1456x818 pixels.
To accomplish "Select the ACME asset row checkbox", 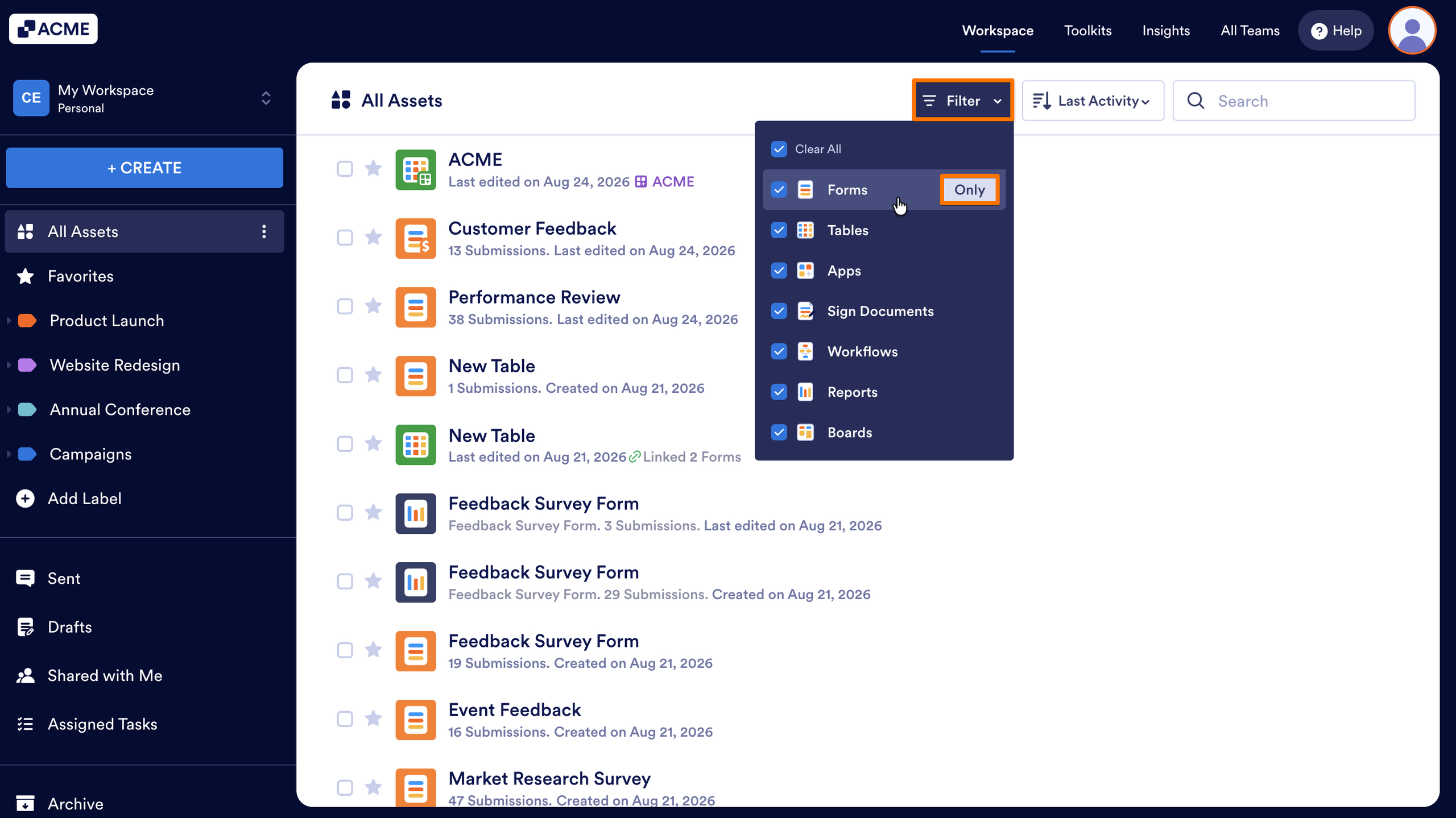I will (x=345, y=169).
